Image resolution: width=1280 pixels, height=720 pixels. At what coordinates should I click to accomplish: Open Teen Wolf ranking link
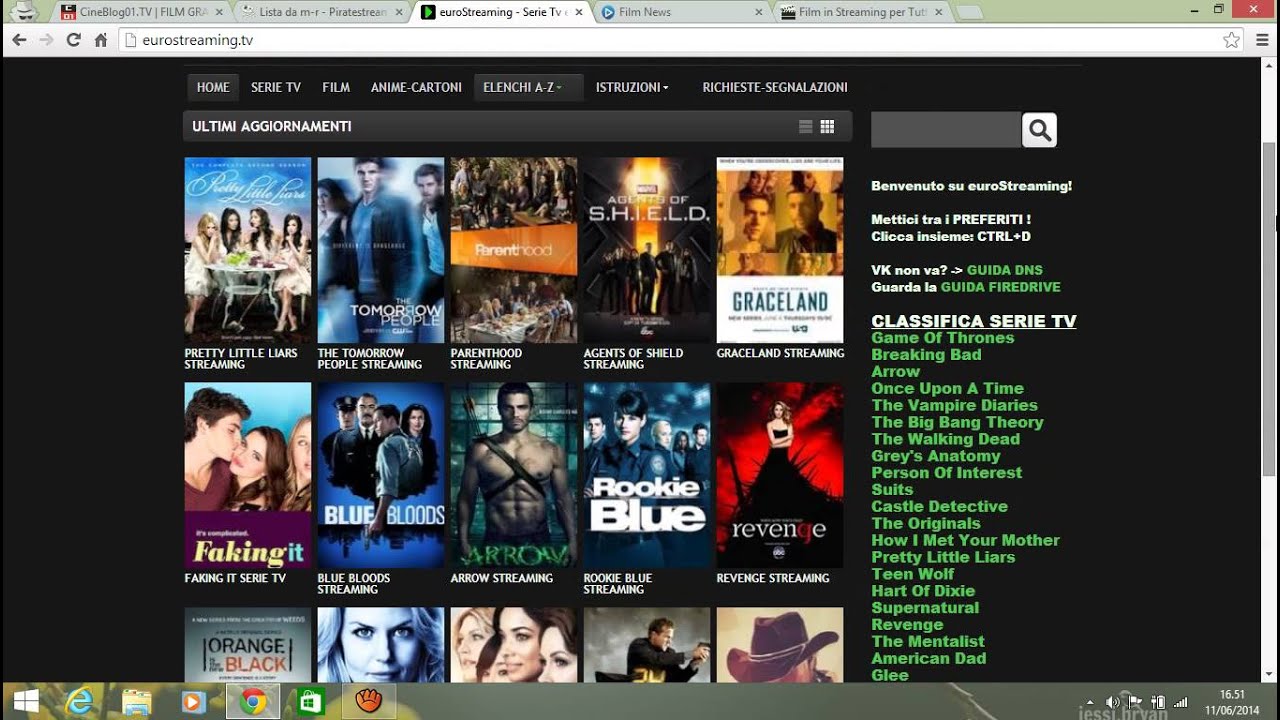click(912, 574)
